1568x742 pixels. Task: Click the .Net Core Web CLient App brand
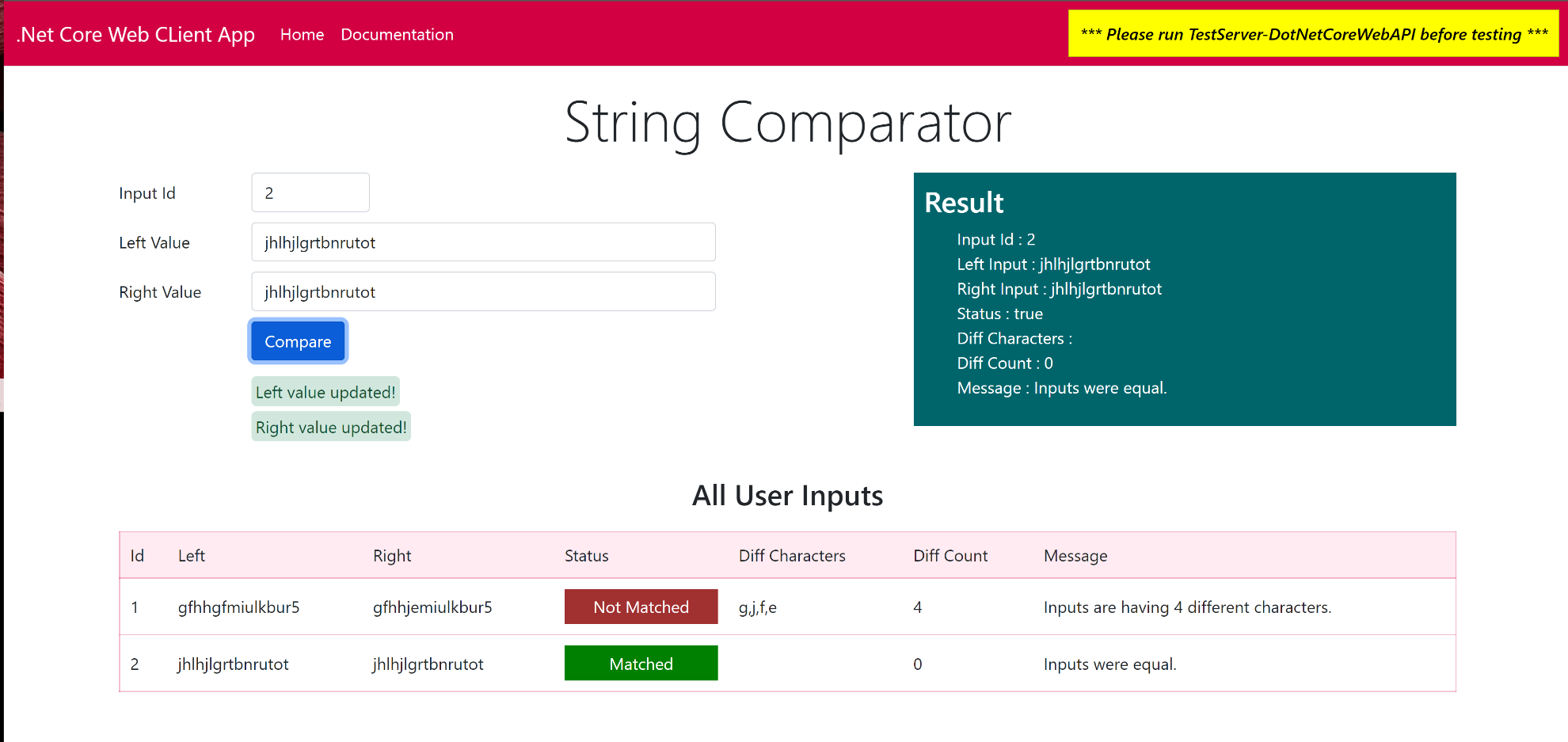tap(135, 35)
